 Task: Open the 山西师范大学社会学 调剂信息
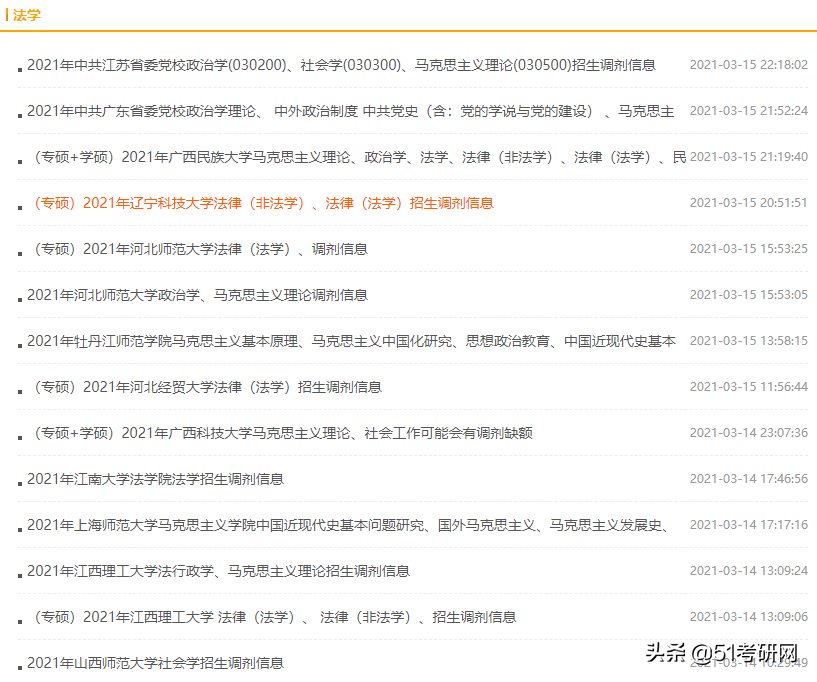[155, 663]
